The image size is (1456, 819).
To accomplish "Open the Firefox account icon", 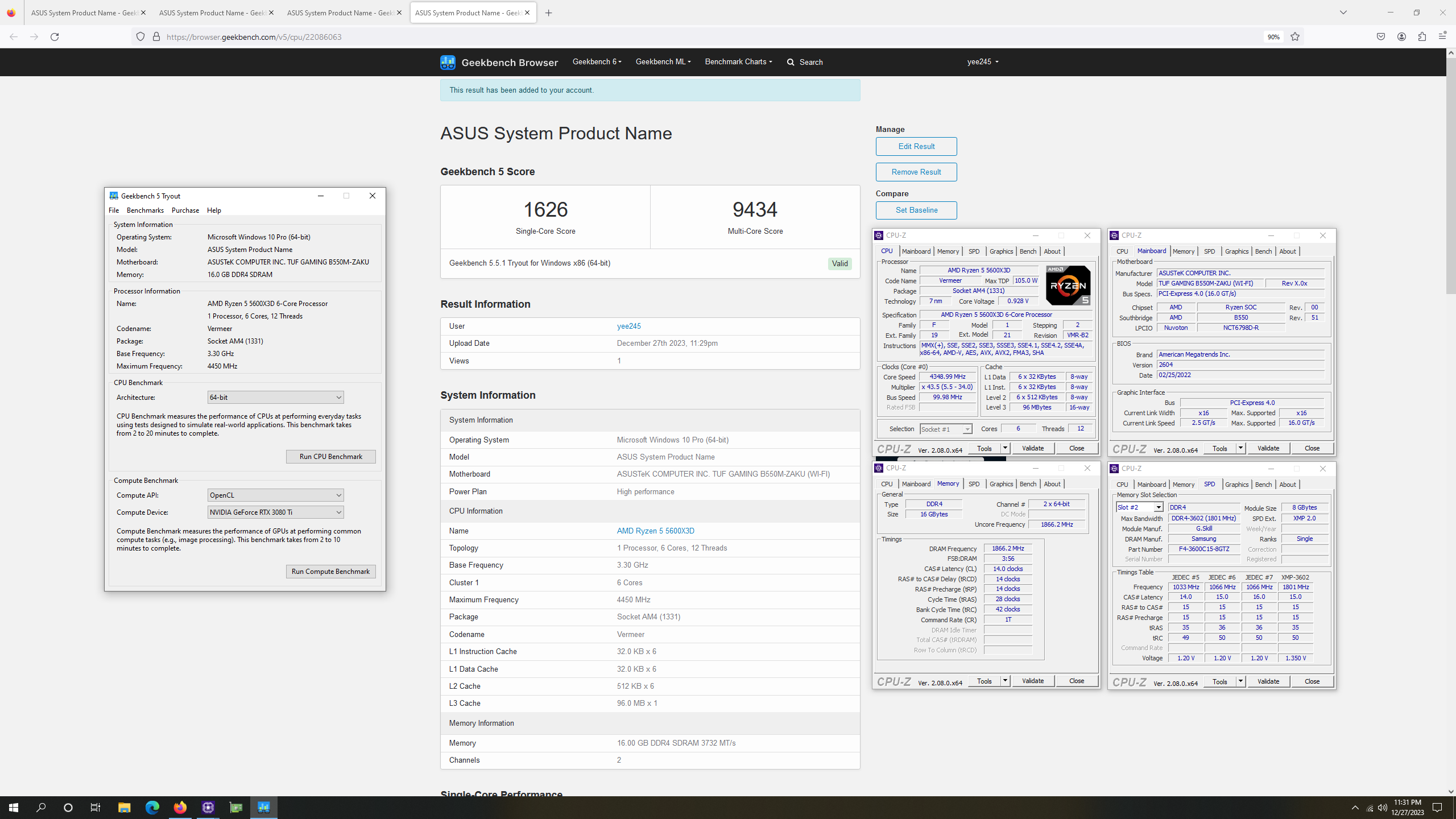I will (x=1401, y=37).
